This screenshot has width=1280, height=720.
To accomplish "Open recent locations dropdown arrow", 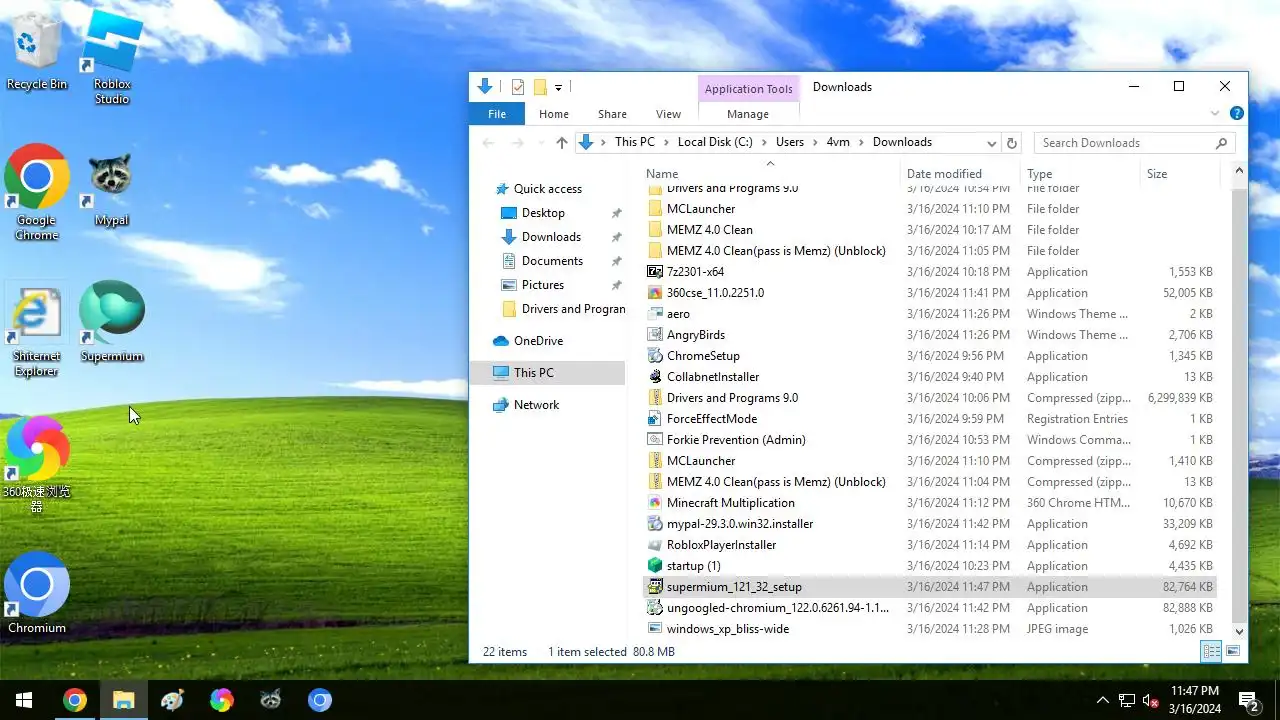I will click(540, 143).
